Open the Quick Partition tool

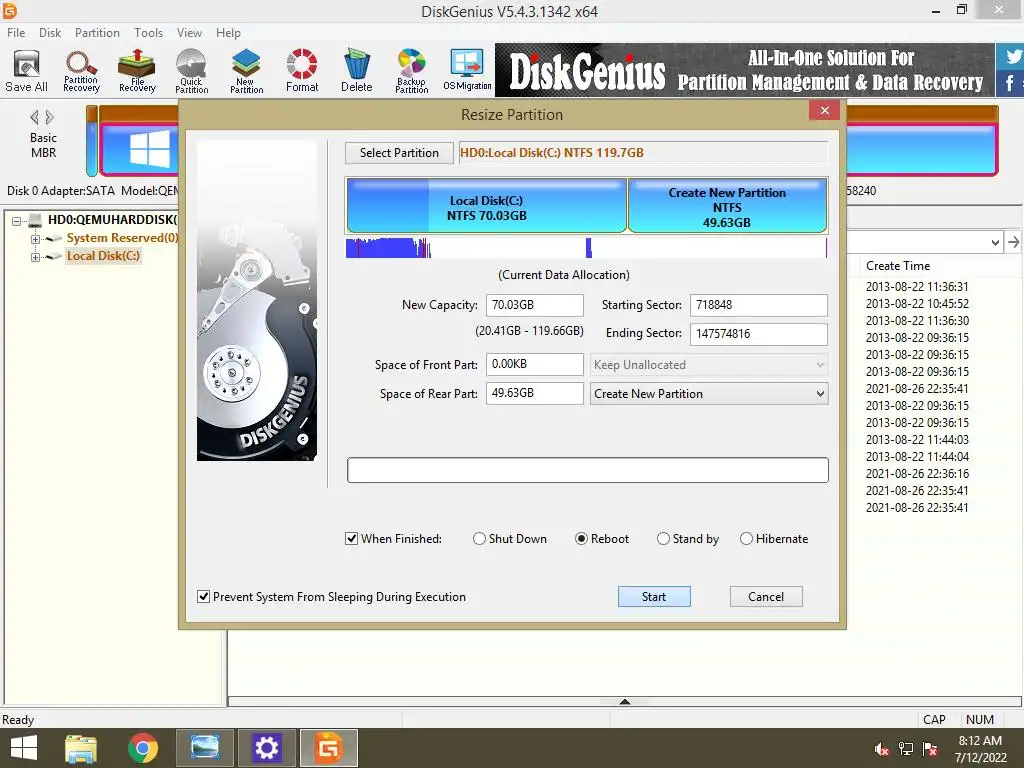(191, 71)
